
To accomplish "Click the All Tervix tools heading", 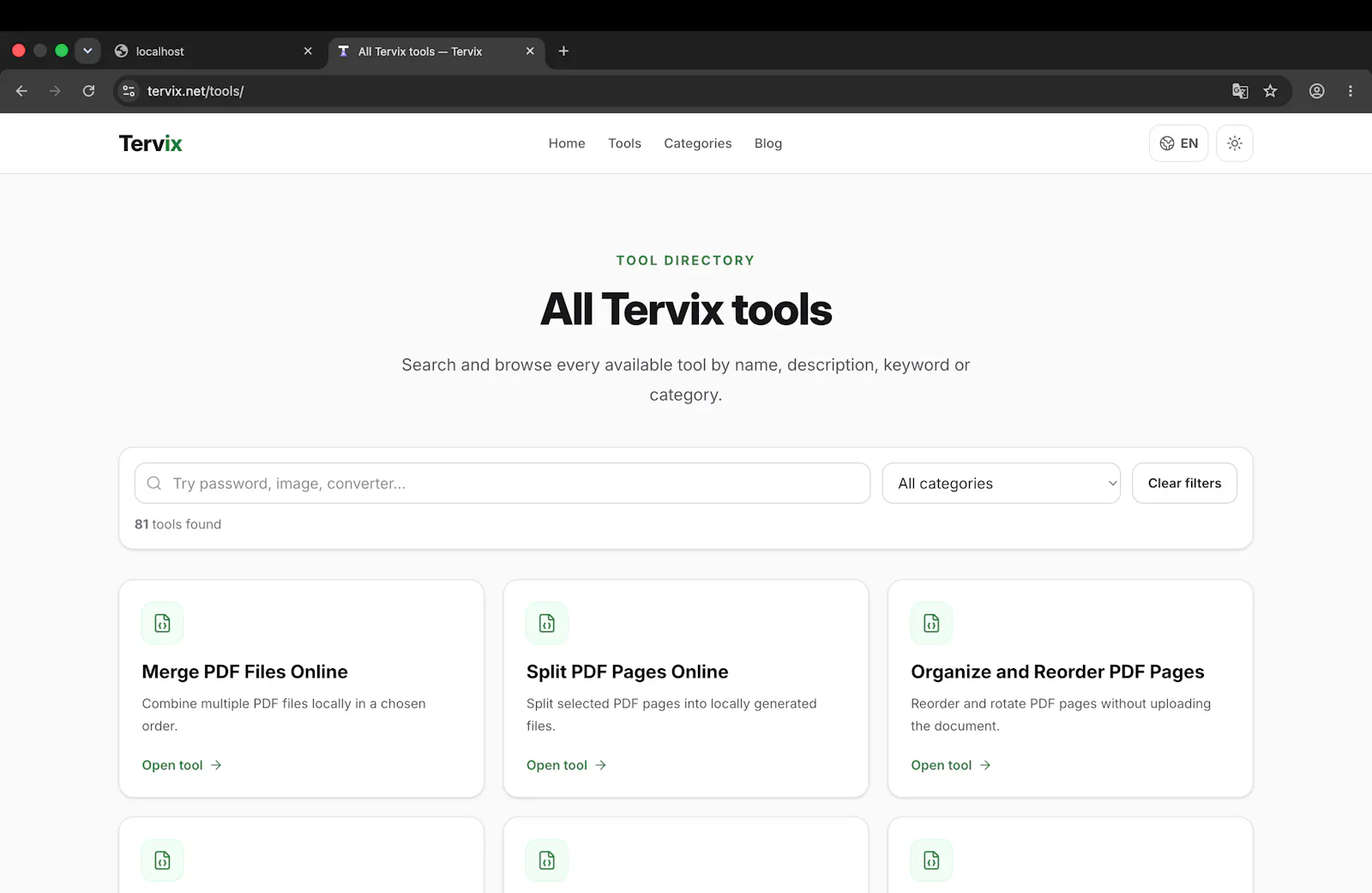I will (x=686, y=310).
